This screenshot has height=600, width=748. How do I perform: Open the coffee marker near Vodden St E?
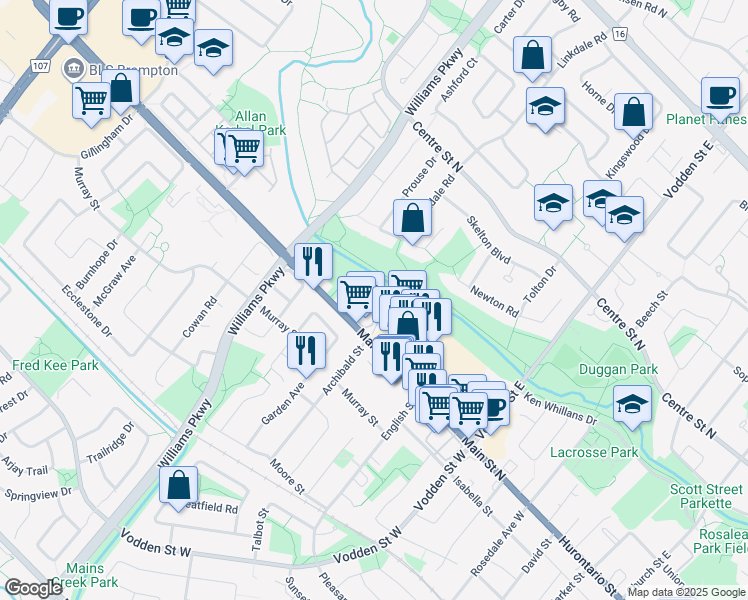(x=493, y=407)
